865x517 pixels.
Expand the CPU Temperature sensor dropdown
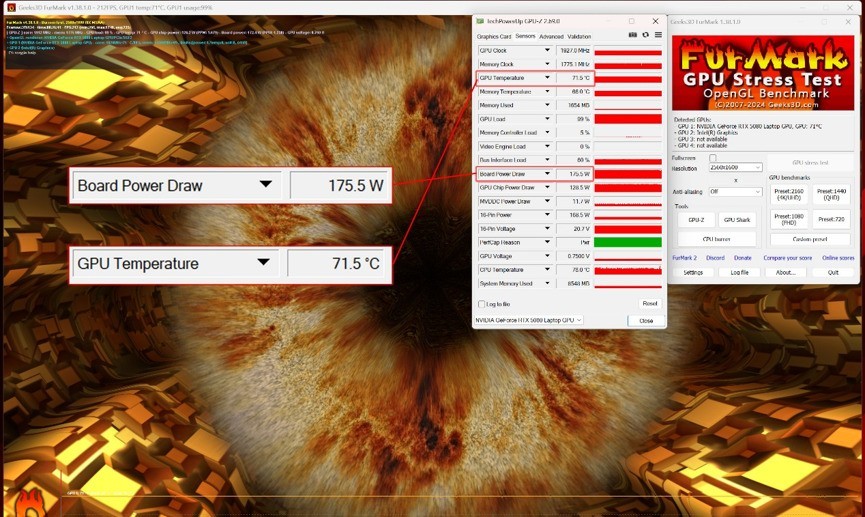pyautogui.click(x=547, y=270)
